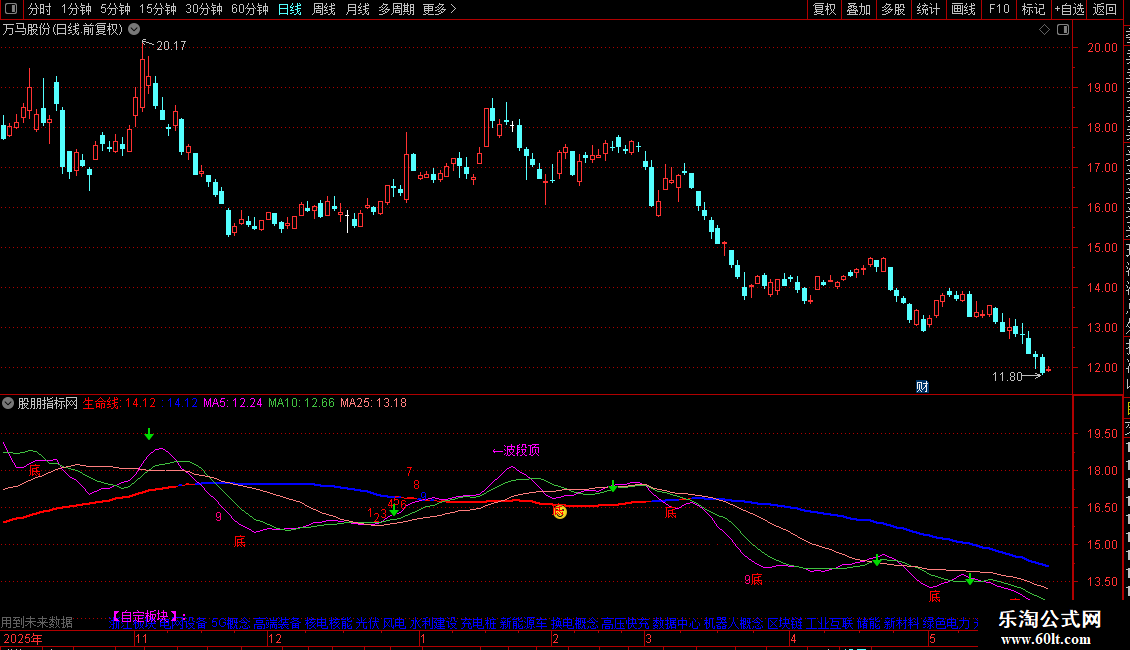Open the 工业互联 sector link
The image size is (1130, 650).
pos(829,623)
